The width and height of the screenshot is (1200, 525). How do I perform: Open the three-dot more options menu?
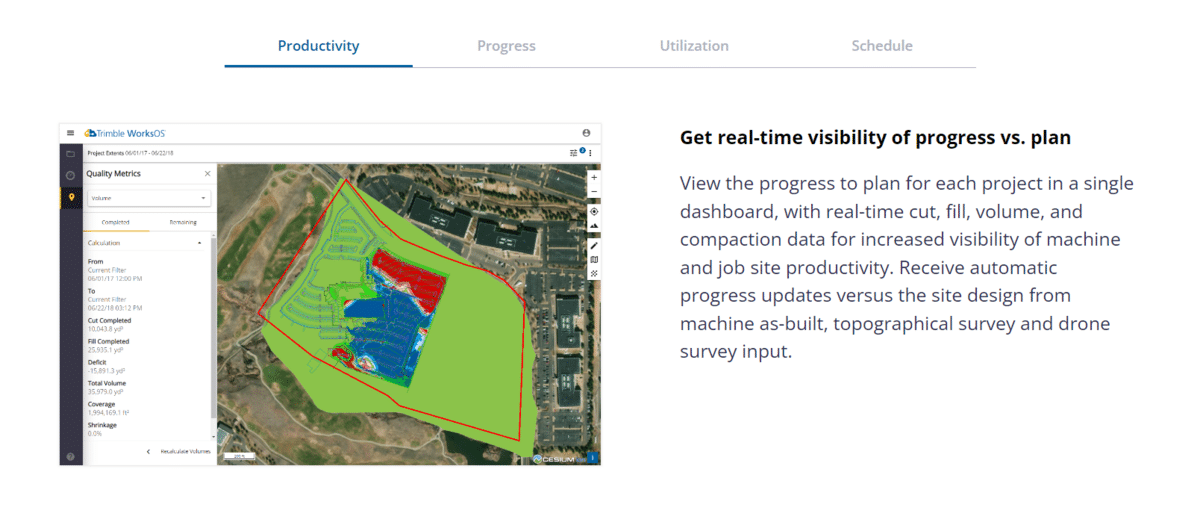click(x=590, y=153)
